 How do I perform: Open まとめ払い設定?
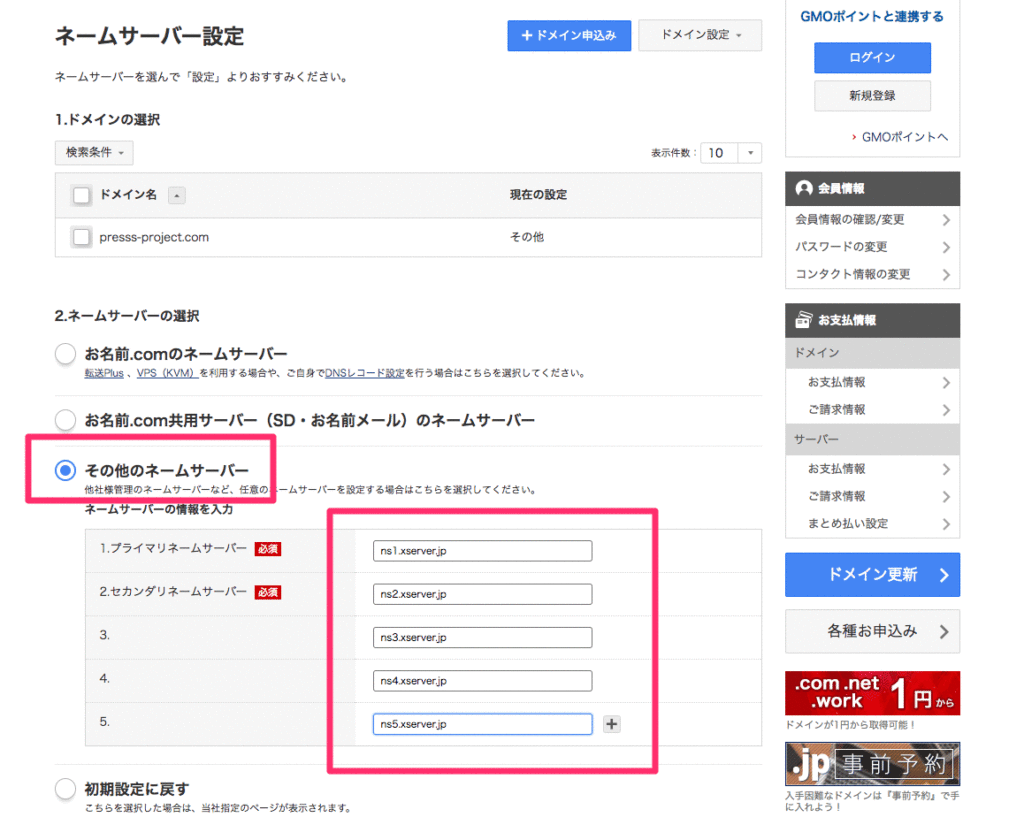(x=872, y=524)
